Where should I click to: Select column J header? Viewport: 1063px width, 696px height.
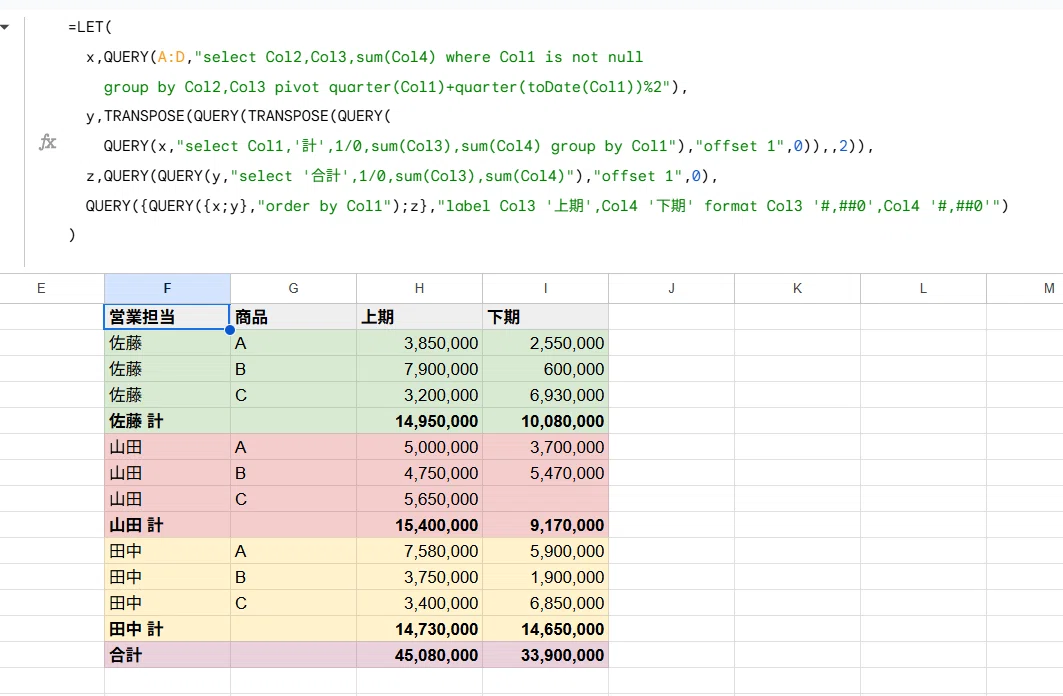coord(672,289)
